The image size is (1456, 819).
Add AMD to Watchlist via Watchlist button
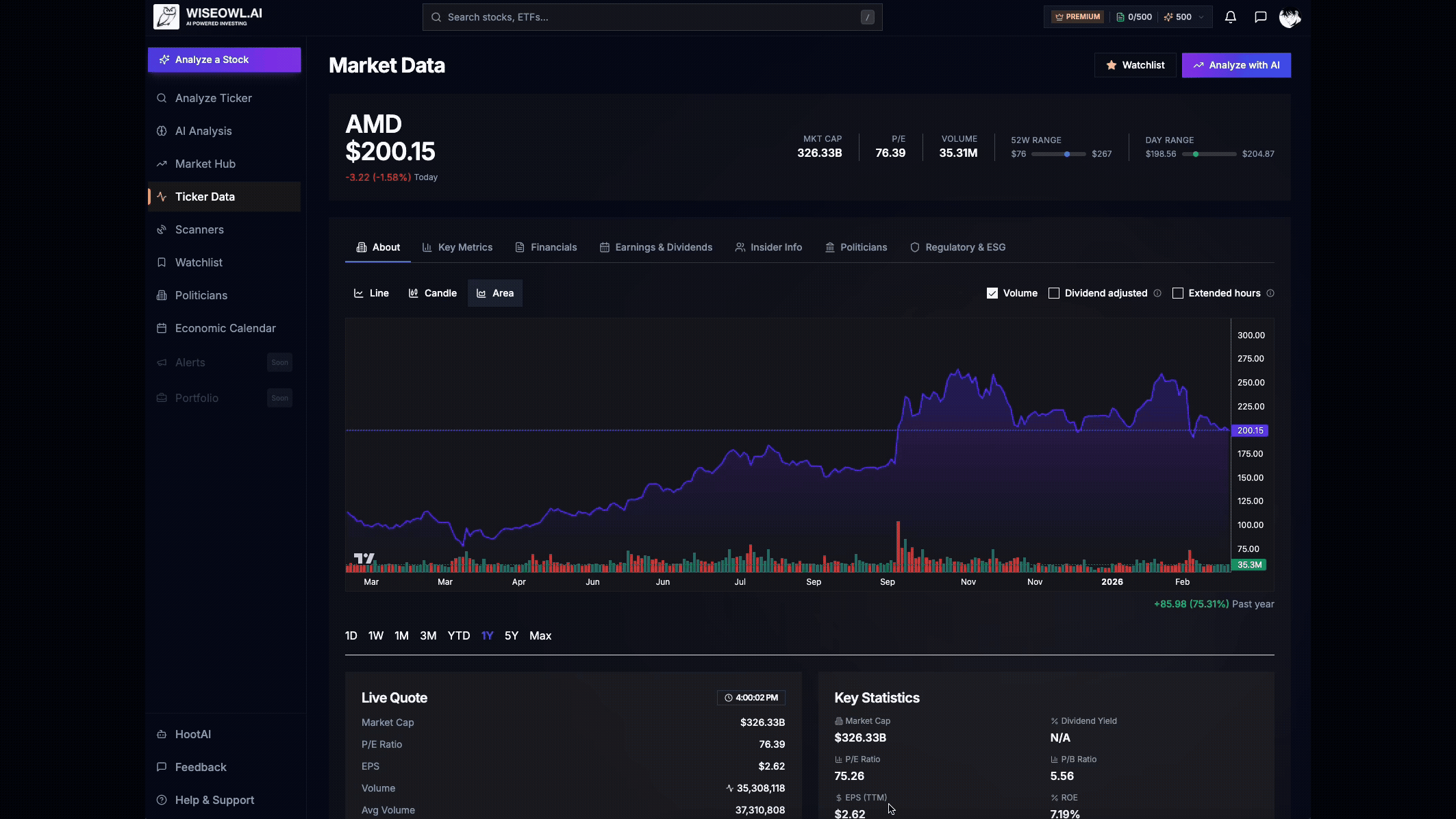coord(1134,65)
